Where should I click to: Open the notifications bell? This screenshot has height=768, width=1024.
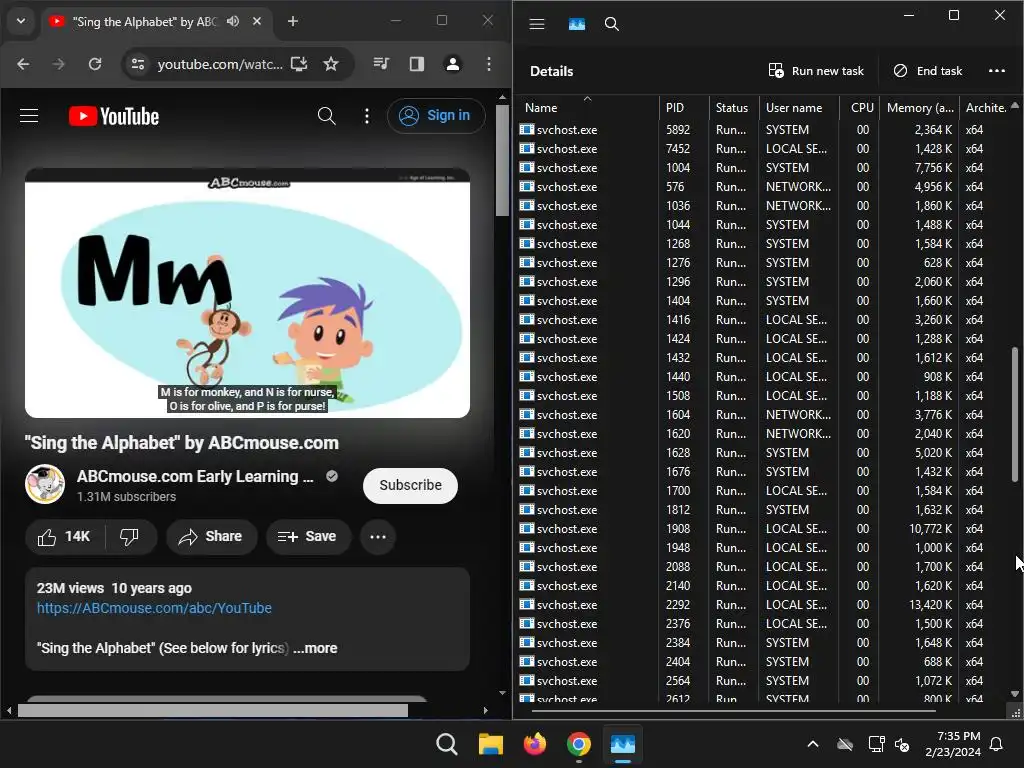tap(997, 744)
